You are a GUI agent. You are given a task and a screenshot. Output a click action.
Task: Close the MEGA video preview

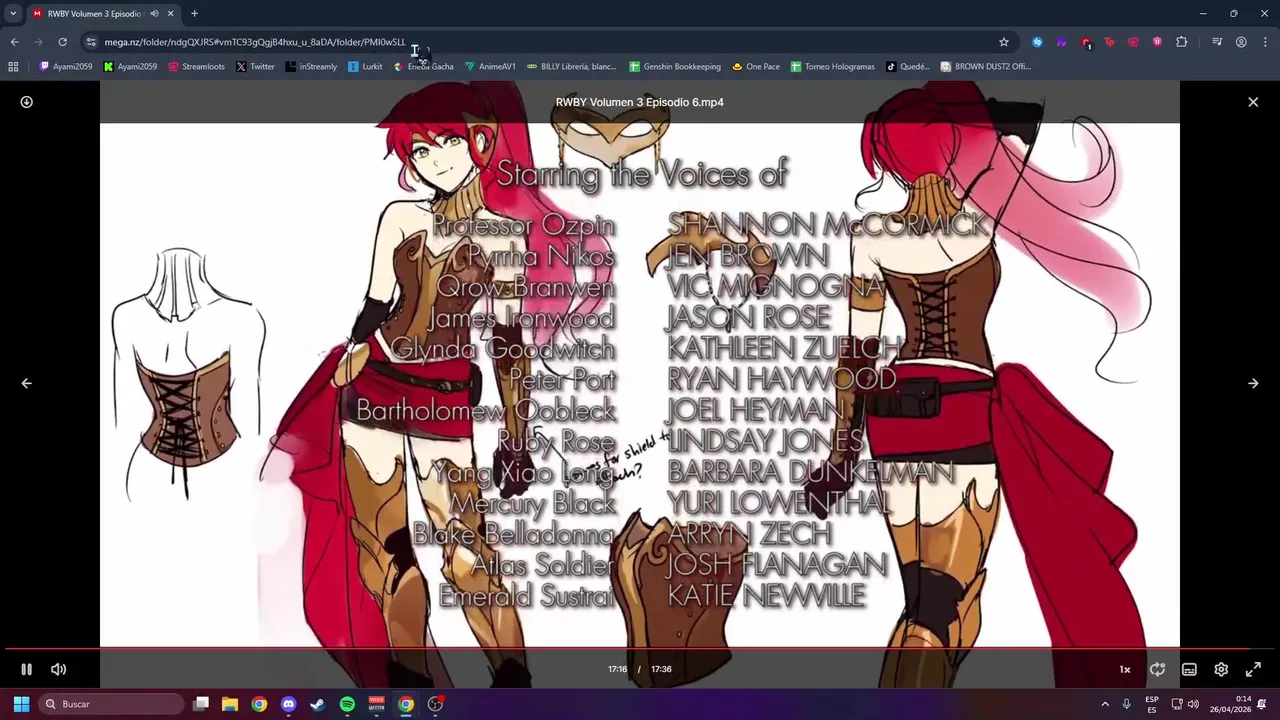[x=1253, y=102]
